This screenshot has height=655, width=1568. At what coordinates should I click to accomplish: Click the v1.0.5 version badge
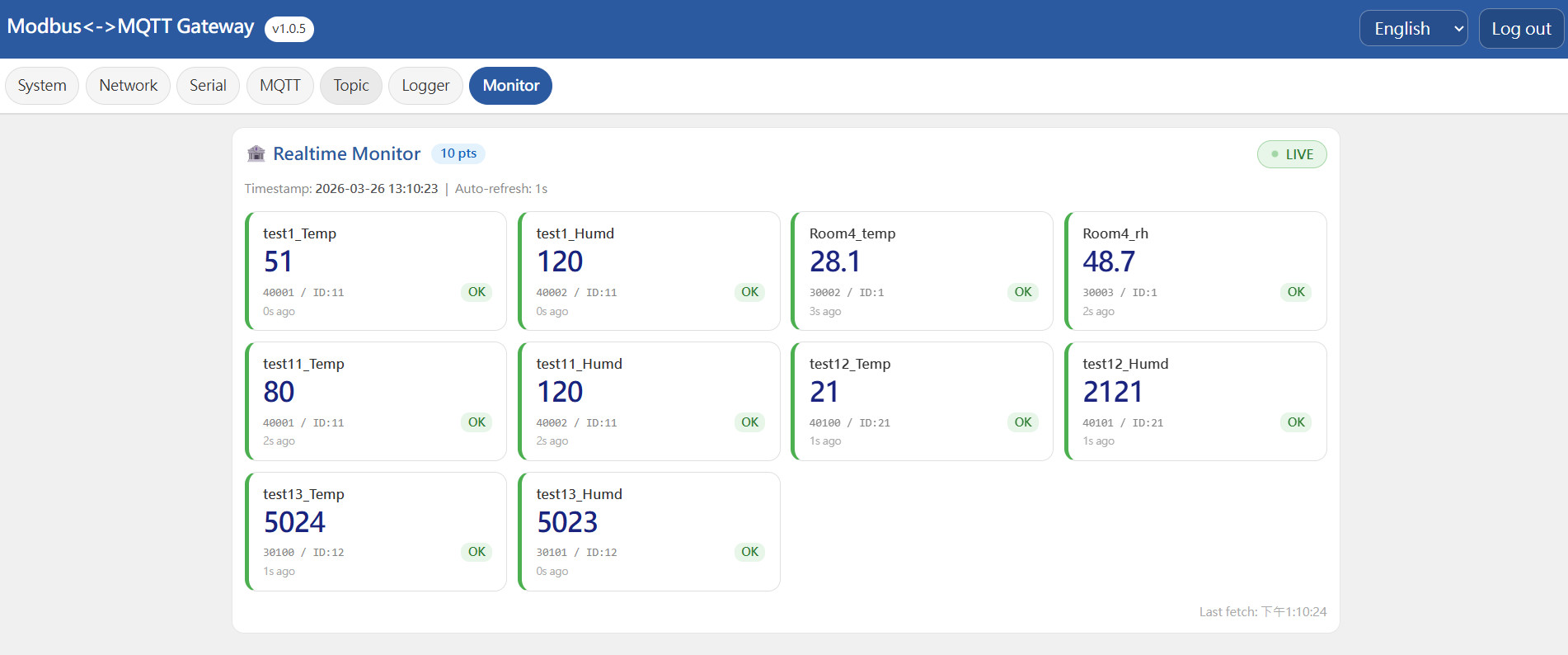pos(289,29)
